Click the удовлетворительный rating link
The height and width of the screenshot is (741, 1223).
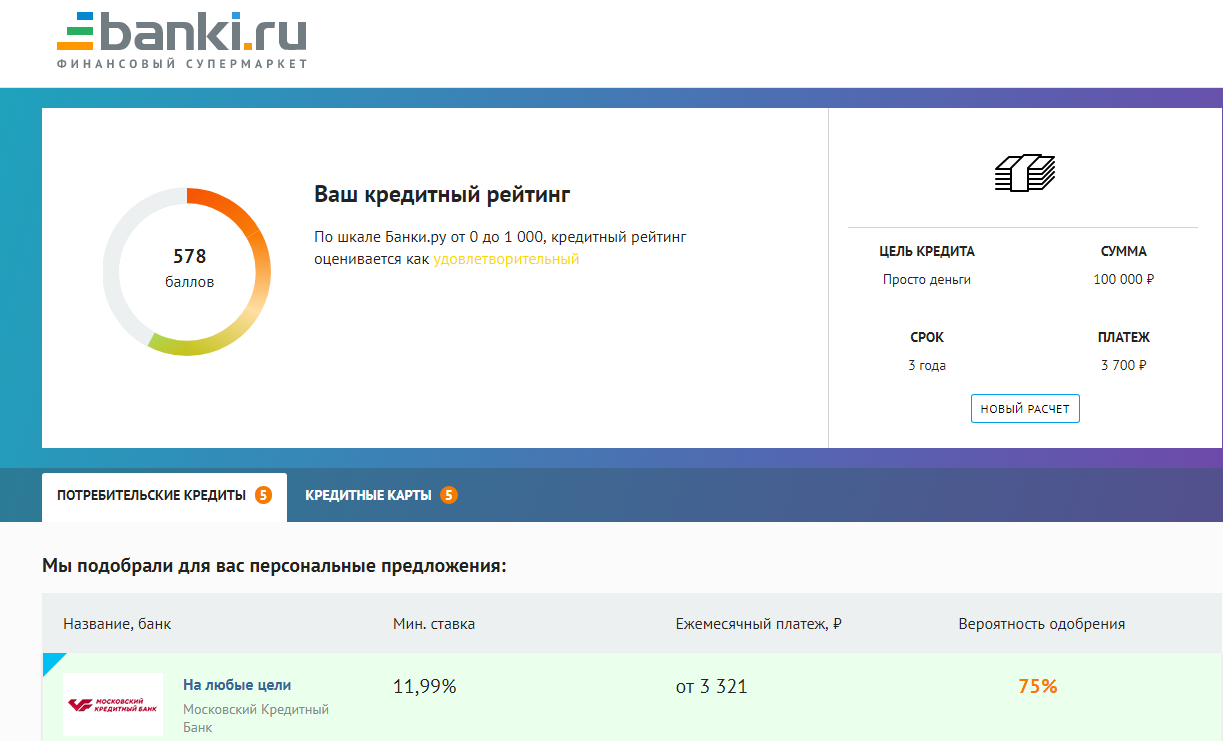click(x=506, y=259)
